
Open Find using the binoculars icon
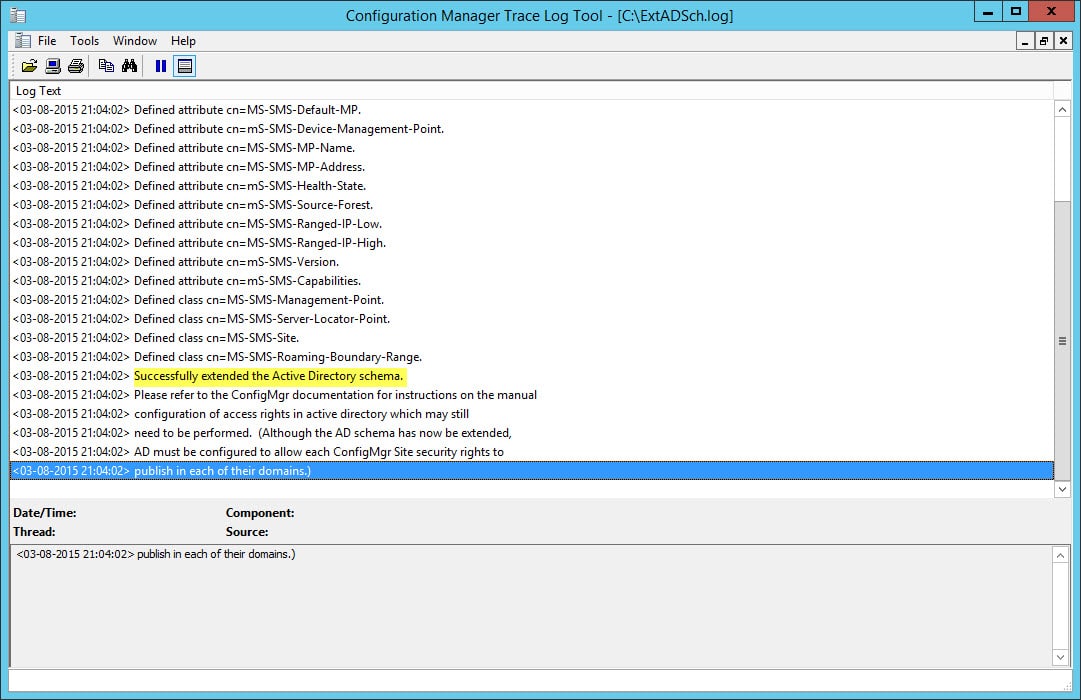tap(129, 66)
